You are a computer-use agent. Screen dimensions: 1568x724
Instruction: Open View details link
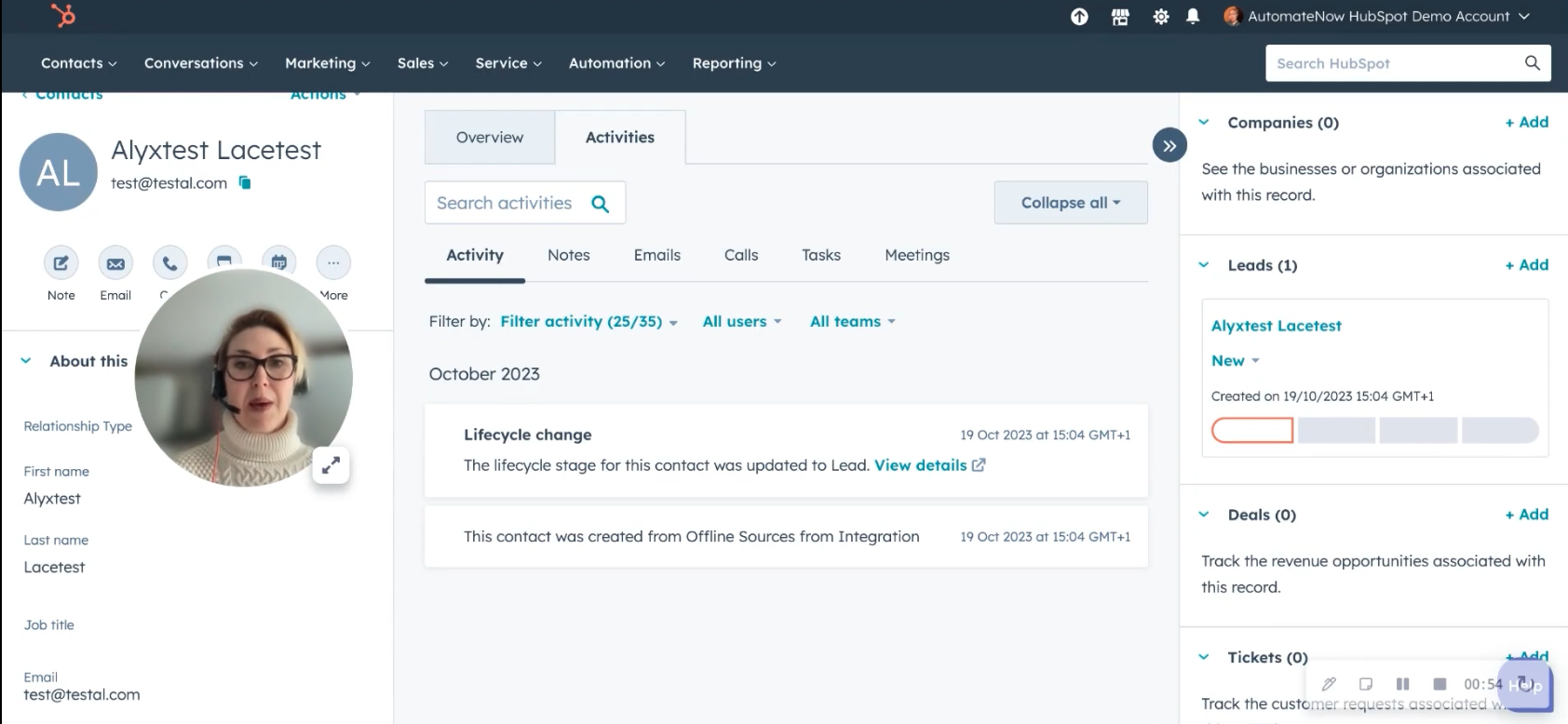[920, 465]
